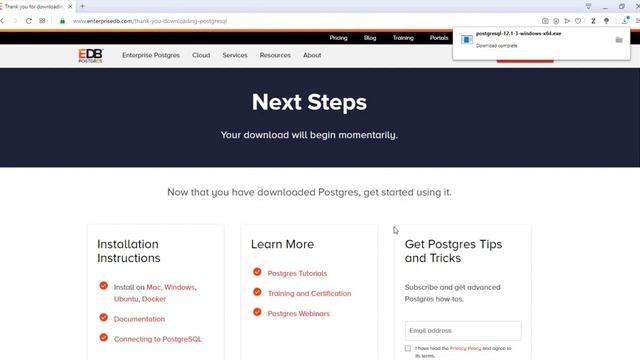This screenshot has height=360, width=640.
Task: Click the browser back arrow
Action: point(2,21)
